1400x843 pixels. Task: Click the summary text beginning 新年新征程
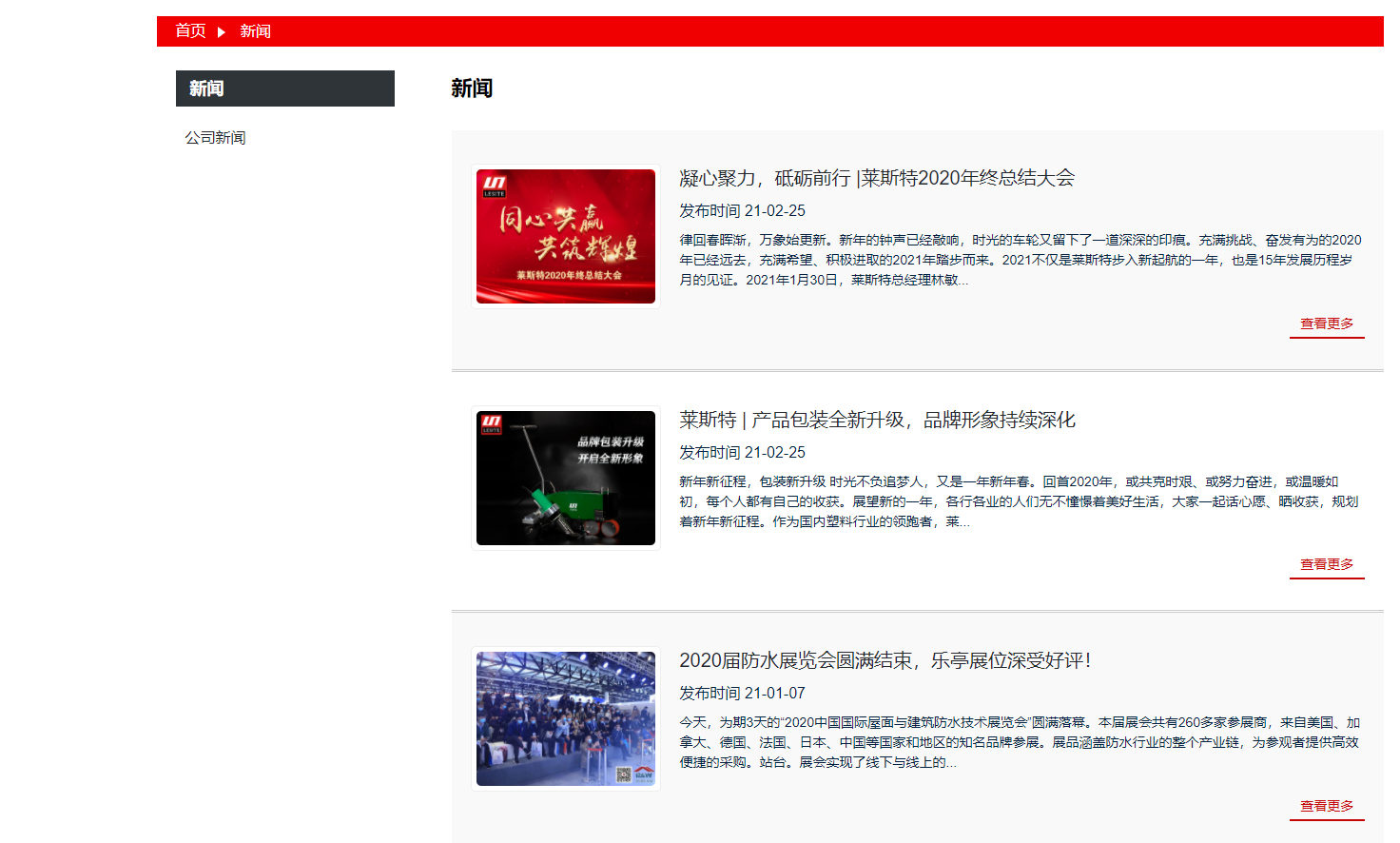pos(1018,501)
